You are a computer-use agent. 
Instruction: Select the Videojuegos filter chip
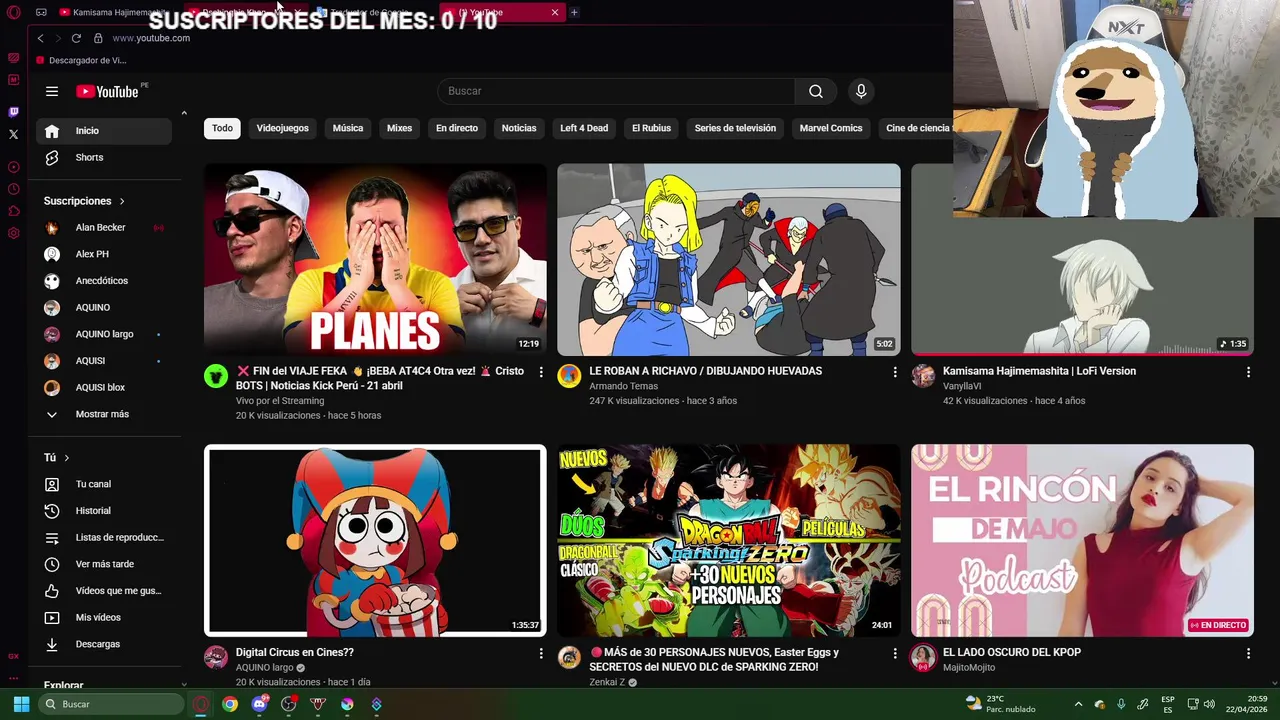click(x=282, y=128)
